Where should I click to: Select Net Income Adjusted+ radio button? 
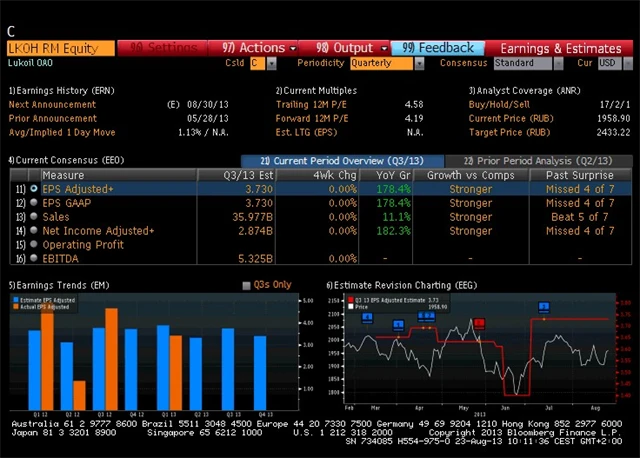pyautogui.click(x=34, y=230)
